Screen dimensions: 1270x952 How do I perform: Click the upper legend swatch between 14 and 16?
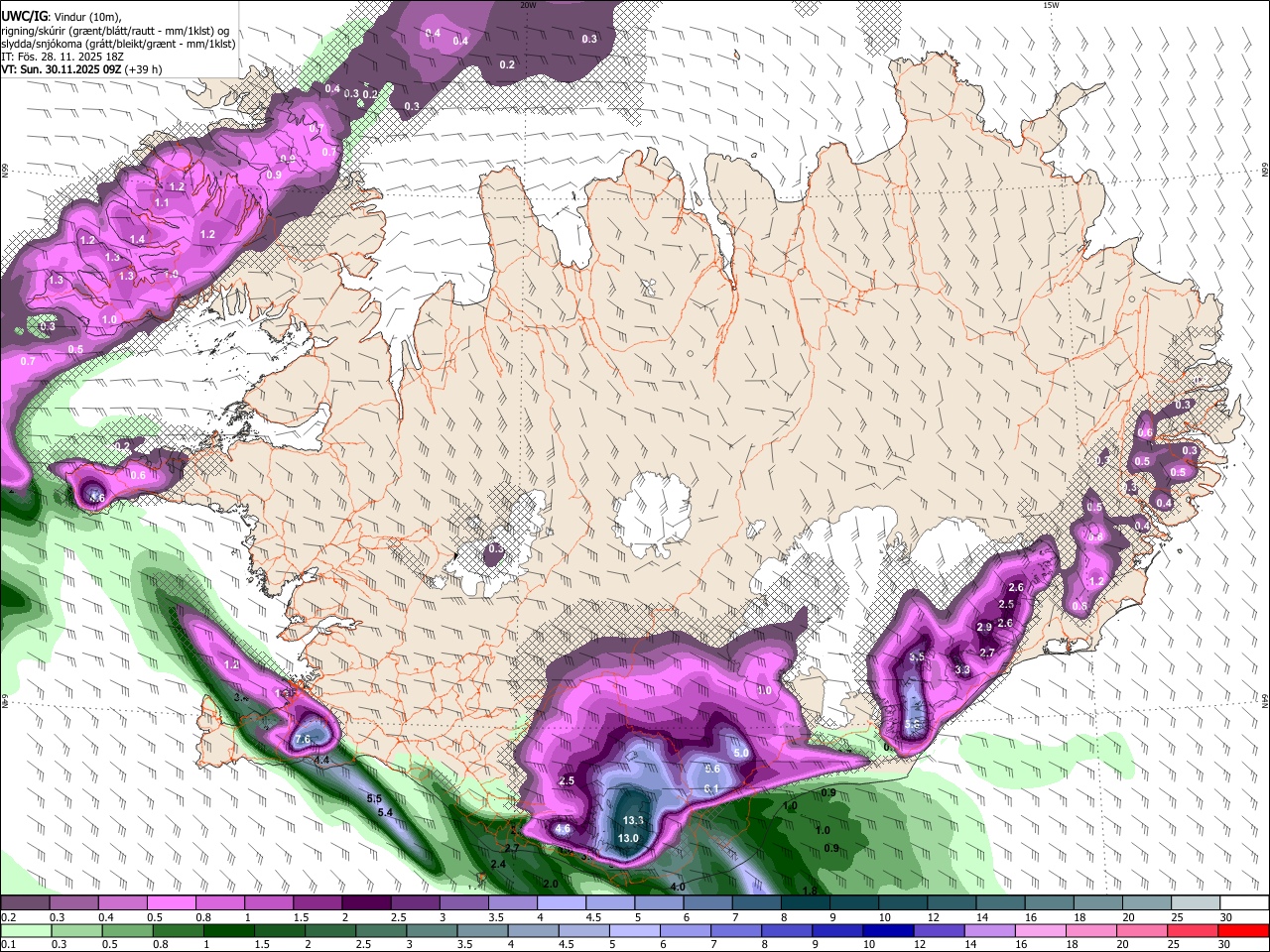point(1001,903)
